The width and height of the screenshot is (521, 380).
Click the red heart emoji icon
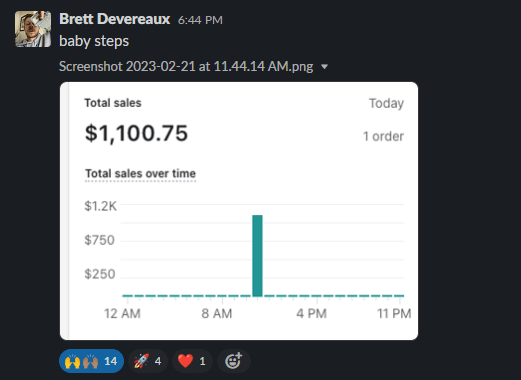tap(185, 361)
